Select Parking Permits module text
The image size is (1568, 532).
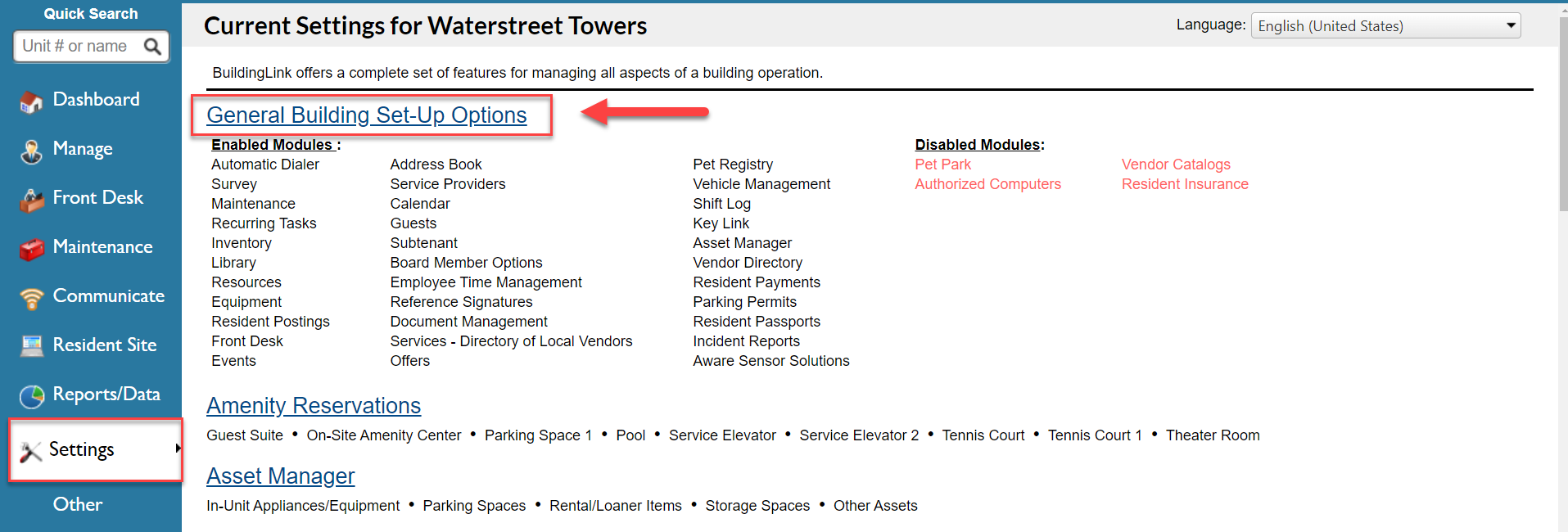744,302
